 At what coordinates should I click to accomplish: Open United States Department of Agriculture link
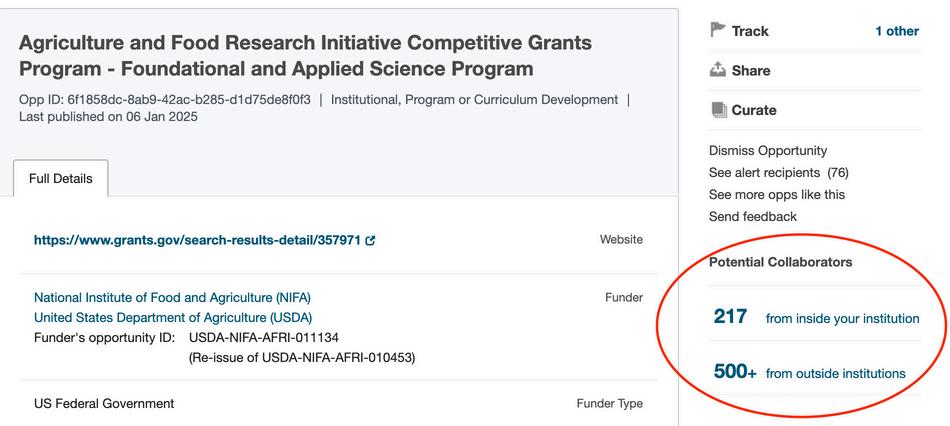tap(173, 318)
